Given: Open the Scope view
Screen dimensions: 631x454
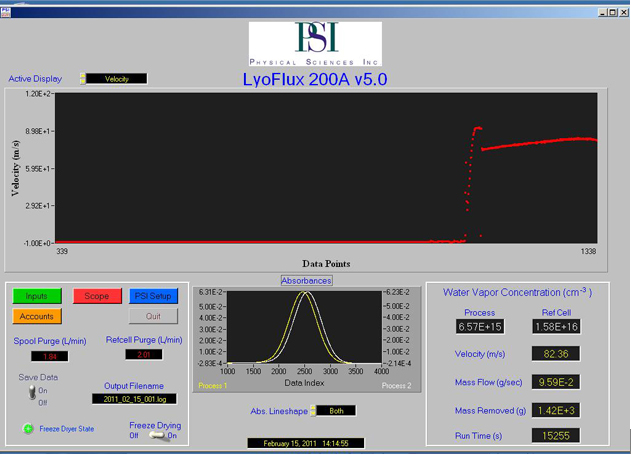Looking at the screenshot, I should pos(97,296).
